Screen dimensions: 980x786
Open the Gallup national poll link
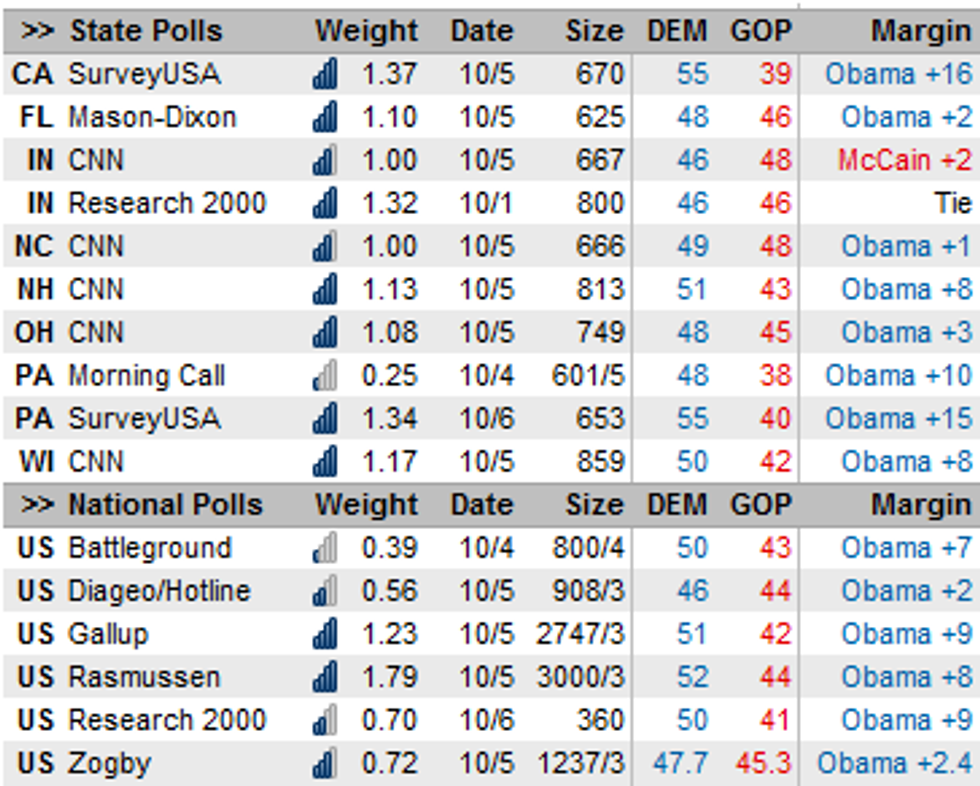click(x=108, y=634)
